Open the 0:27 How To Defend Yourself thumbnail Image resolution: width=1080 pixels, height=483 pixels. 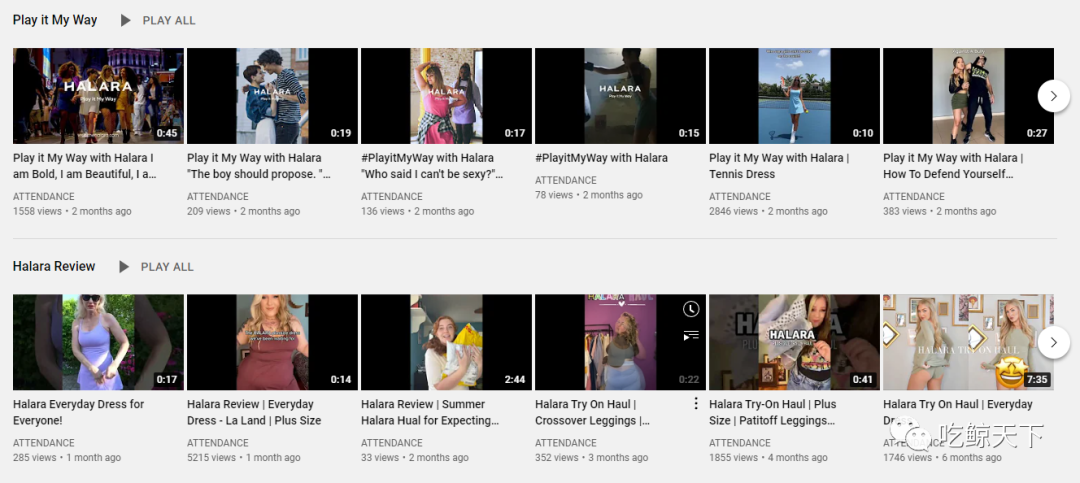click(x=968, y=96)
